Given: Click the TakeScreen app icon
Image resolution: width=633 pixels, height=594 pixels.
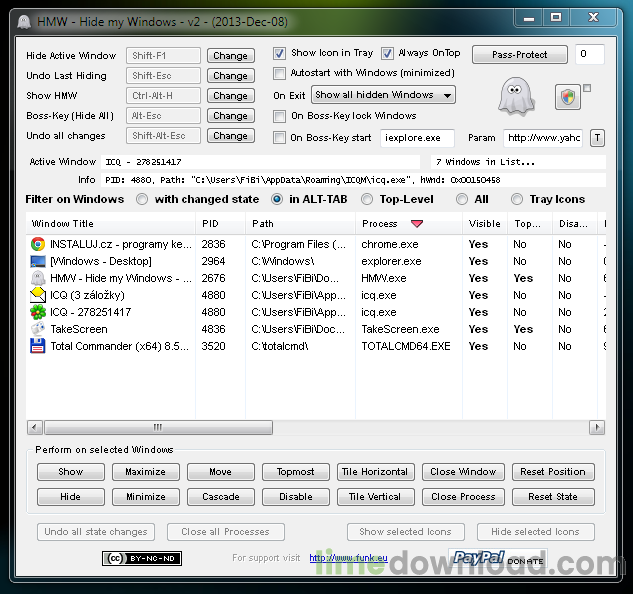Looking at the screenshot, I should [38, 329].
